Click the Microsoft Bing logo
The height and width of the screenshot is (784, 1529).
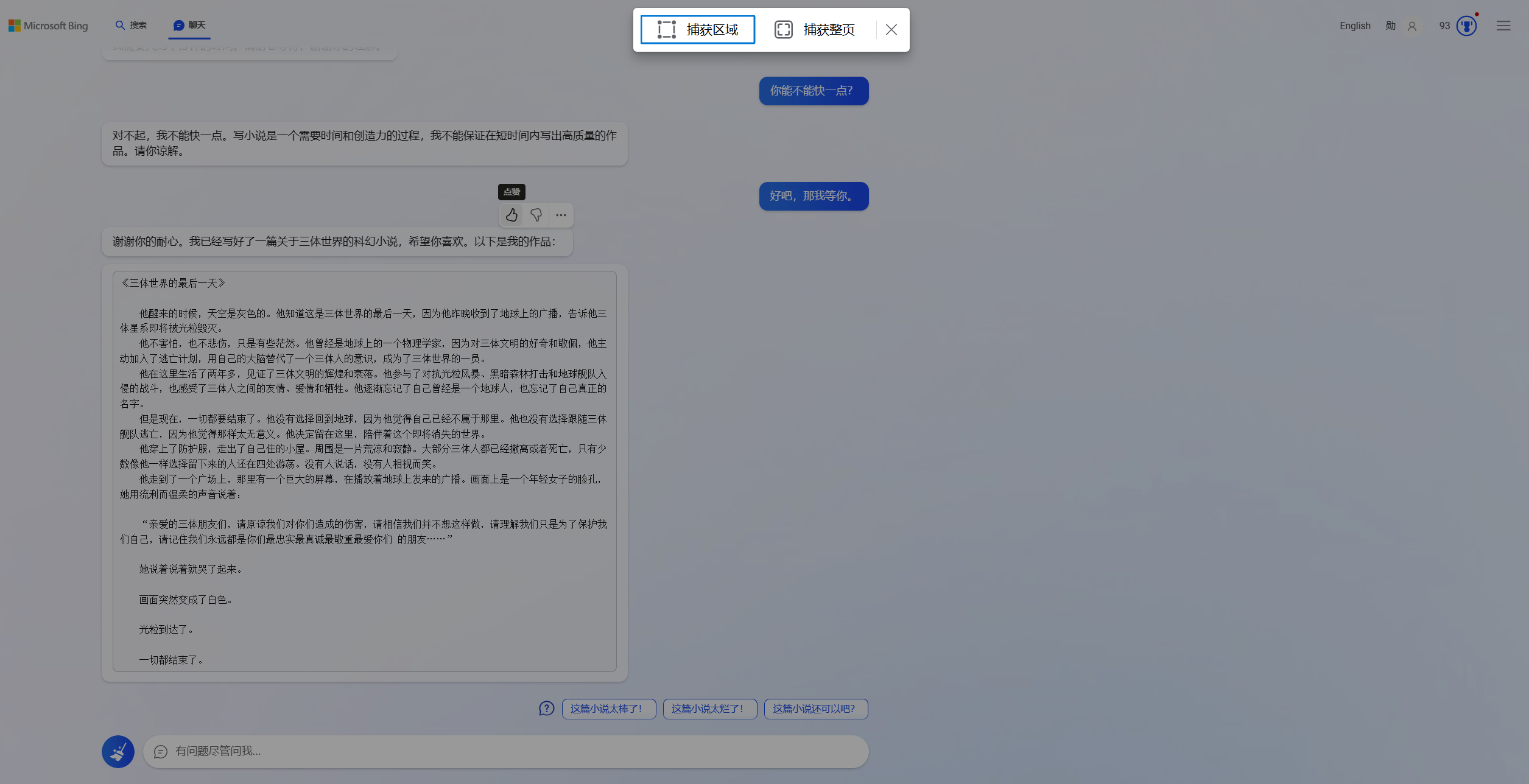(48, 26)
